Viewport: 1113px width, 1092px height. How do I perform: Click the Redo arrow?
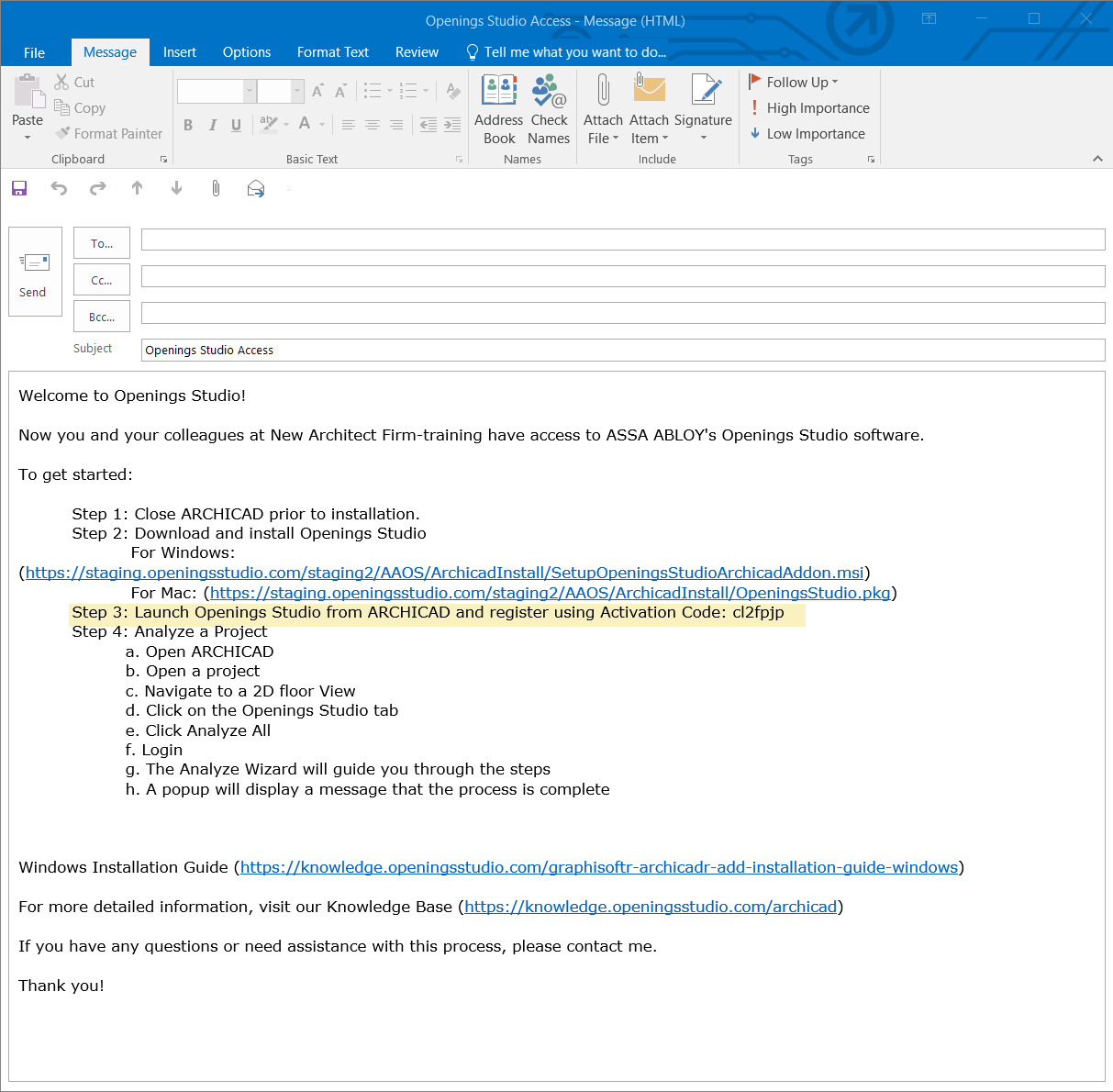(97, 188)
